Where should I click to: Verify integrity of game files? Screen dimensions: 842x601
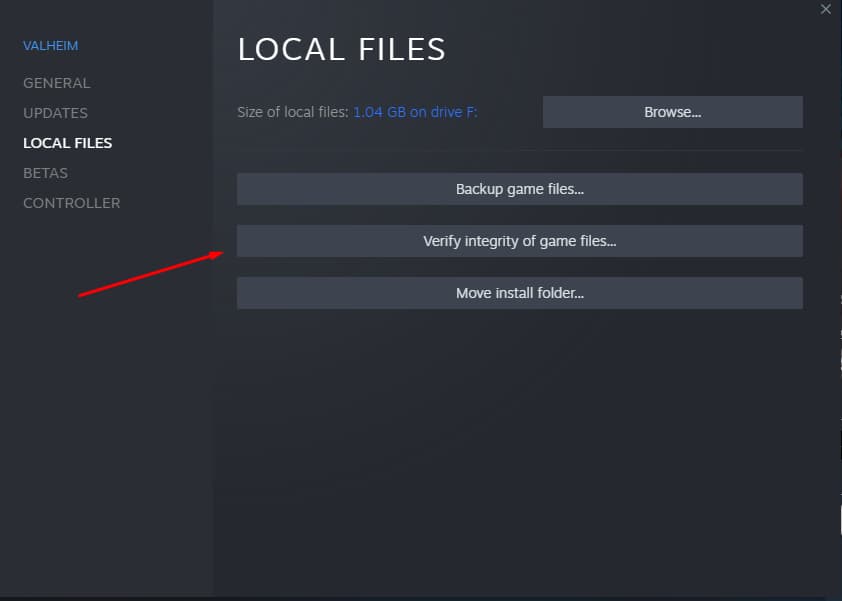click(x=519, y=240)
